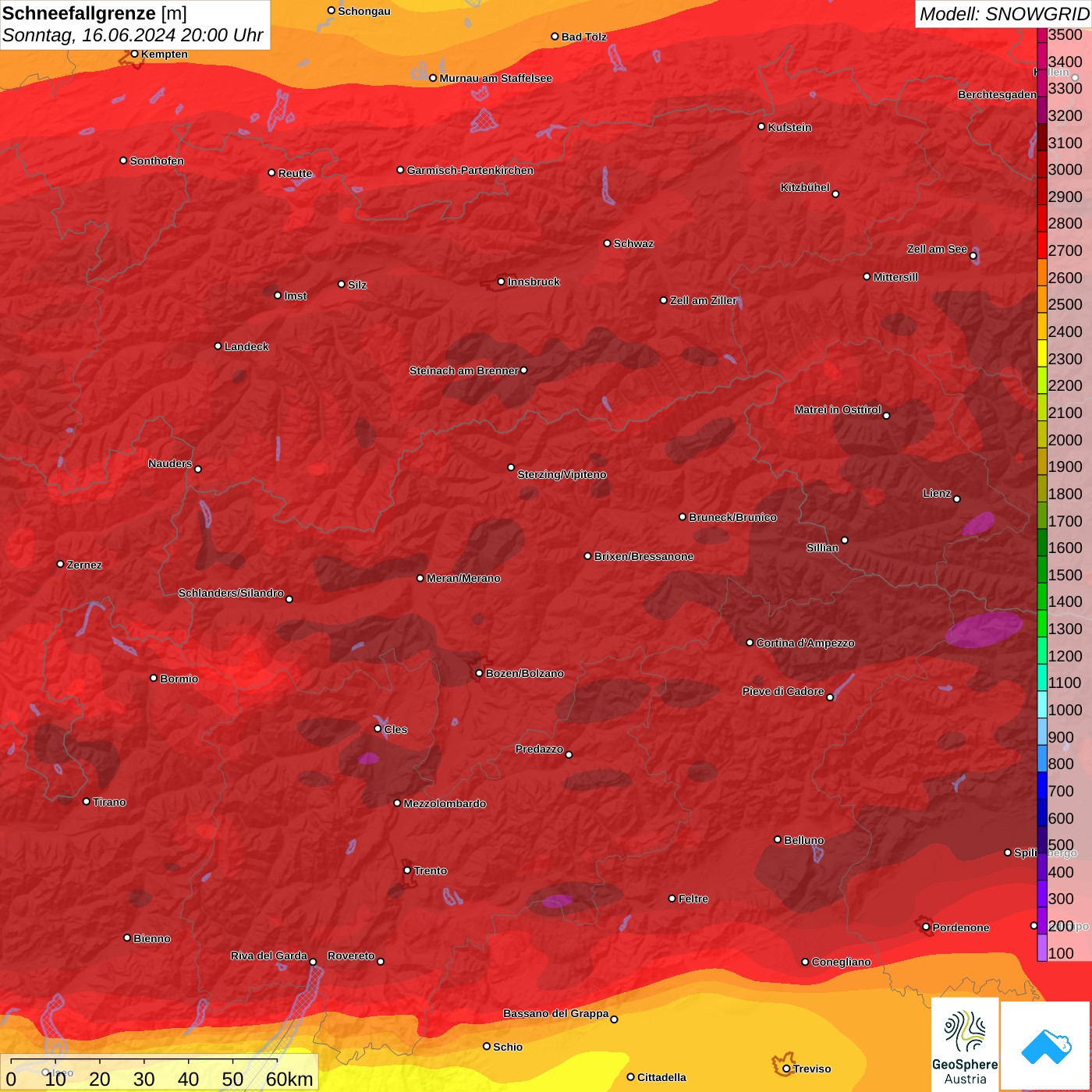Click the Imst label

pos(295,296)
